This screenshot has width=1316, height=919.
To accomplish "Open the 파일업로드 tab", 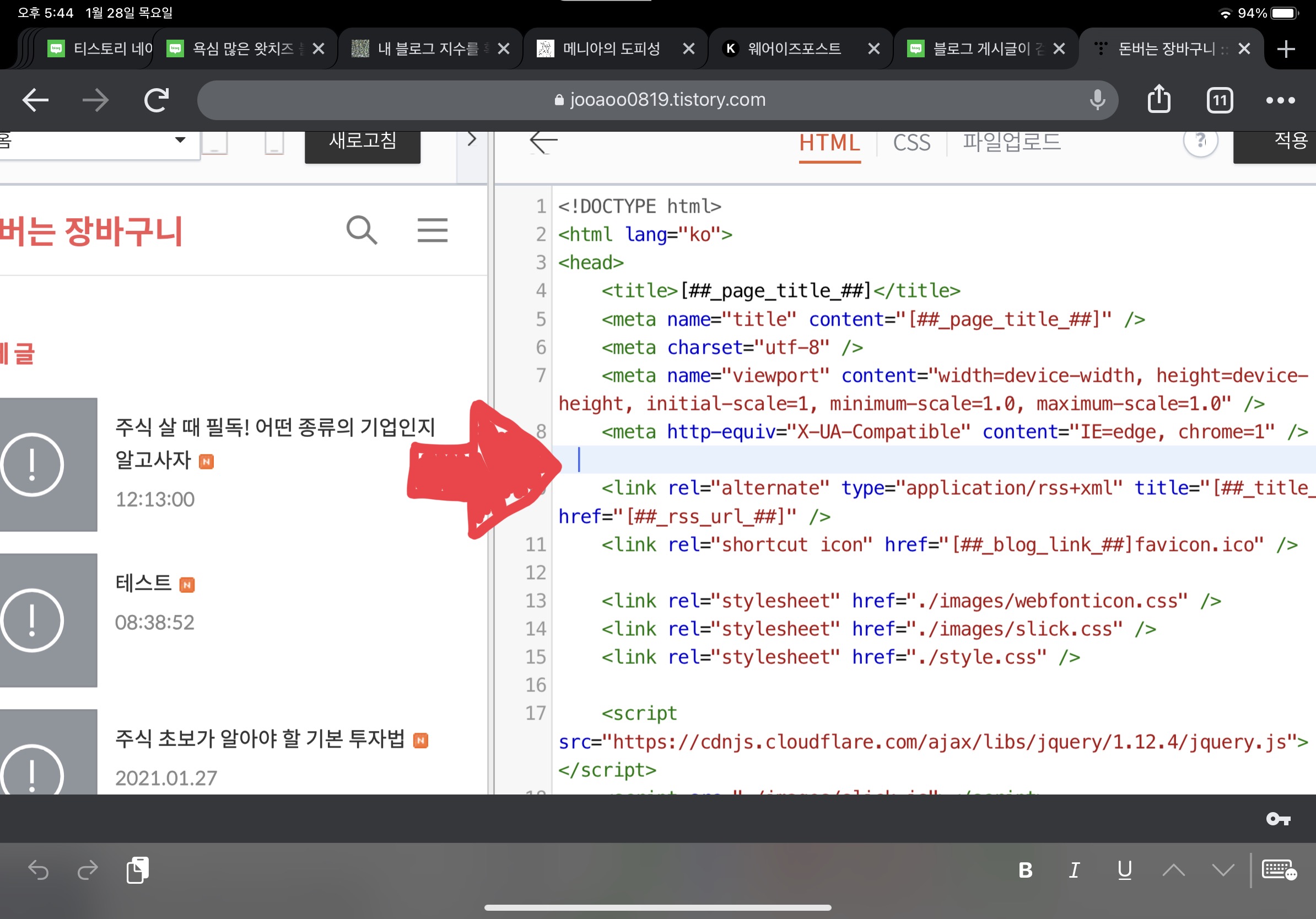I will coord(1012,142).
